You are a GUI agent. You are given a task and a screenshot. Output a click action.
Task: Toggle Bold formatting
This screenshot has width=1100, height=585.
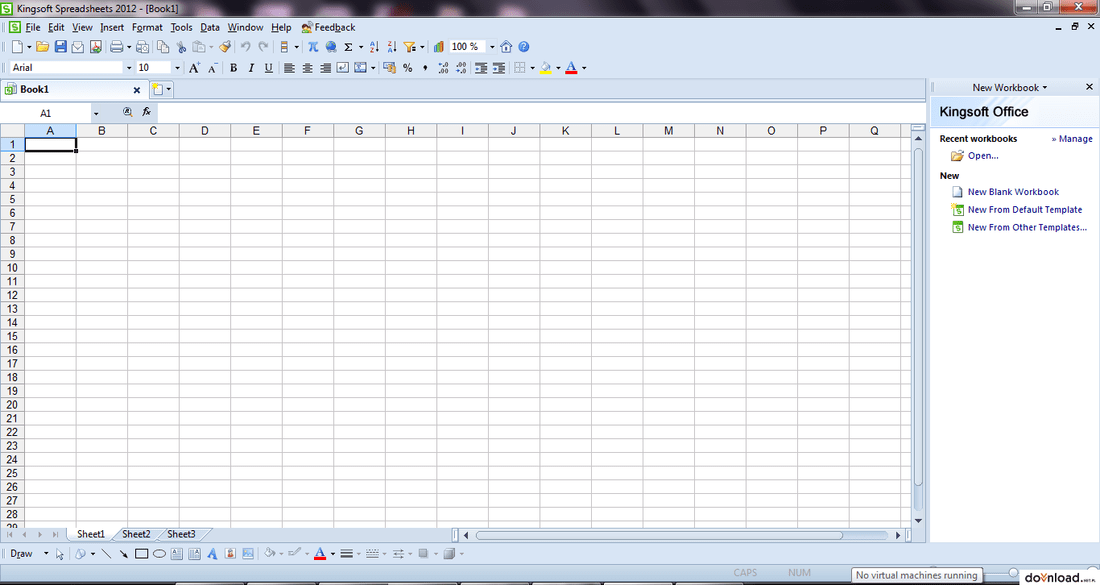click(233, 68)
